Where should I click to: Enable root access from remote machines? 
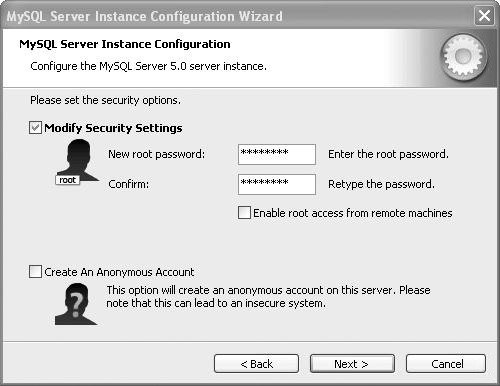pos(244,212)
